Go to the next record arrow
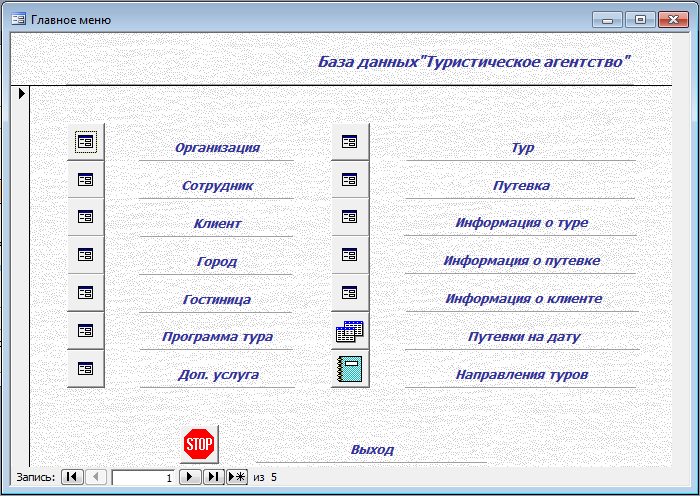Screen dimensions: 700x496 (x=190, y=477)
